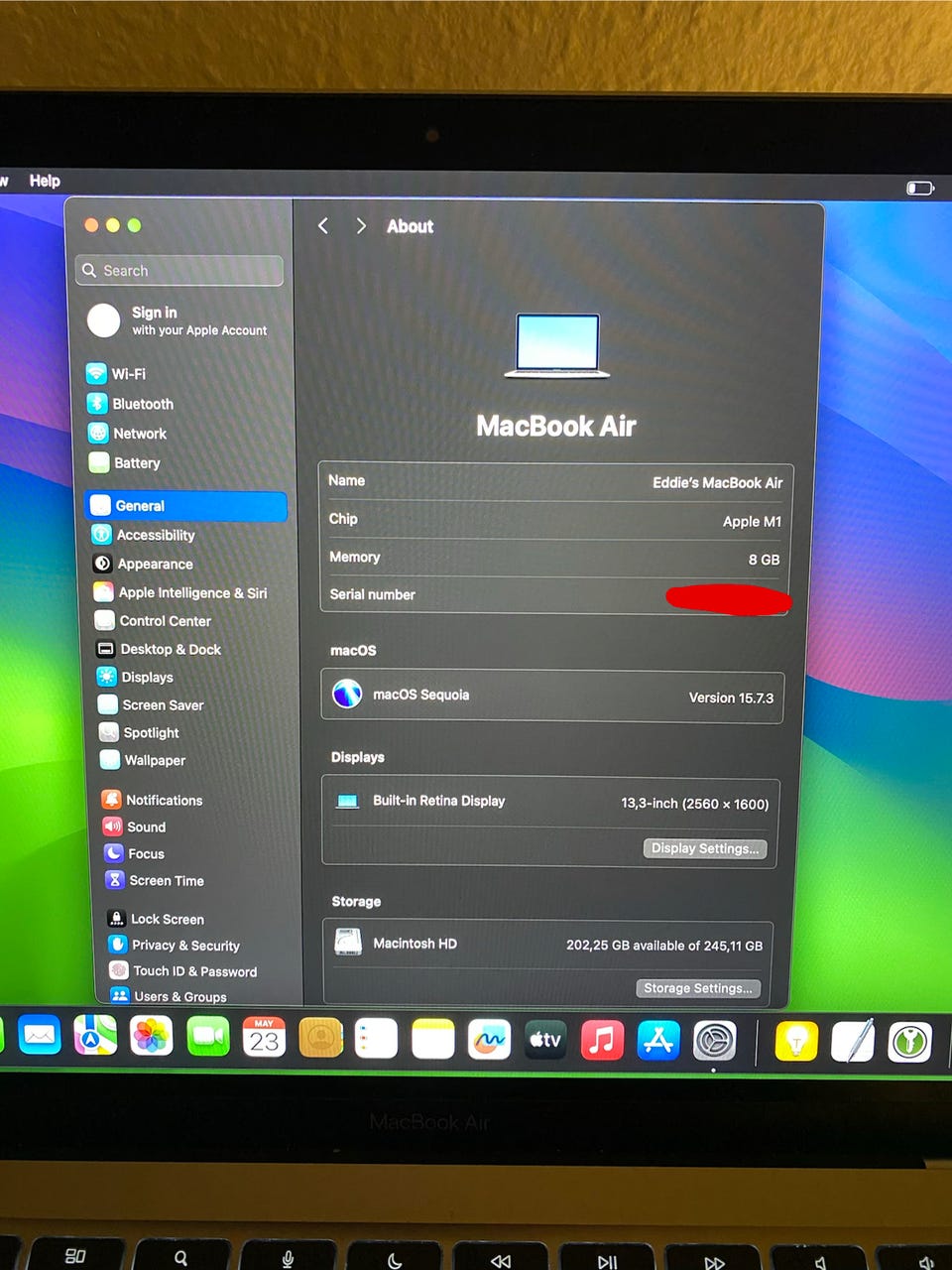Click the battery status icon in menu bar

tap(920, 188)
